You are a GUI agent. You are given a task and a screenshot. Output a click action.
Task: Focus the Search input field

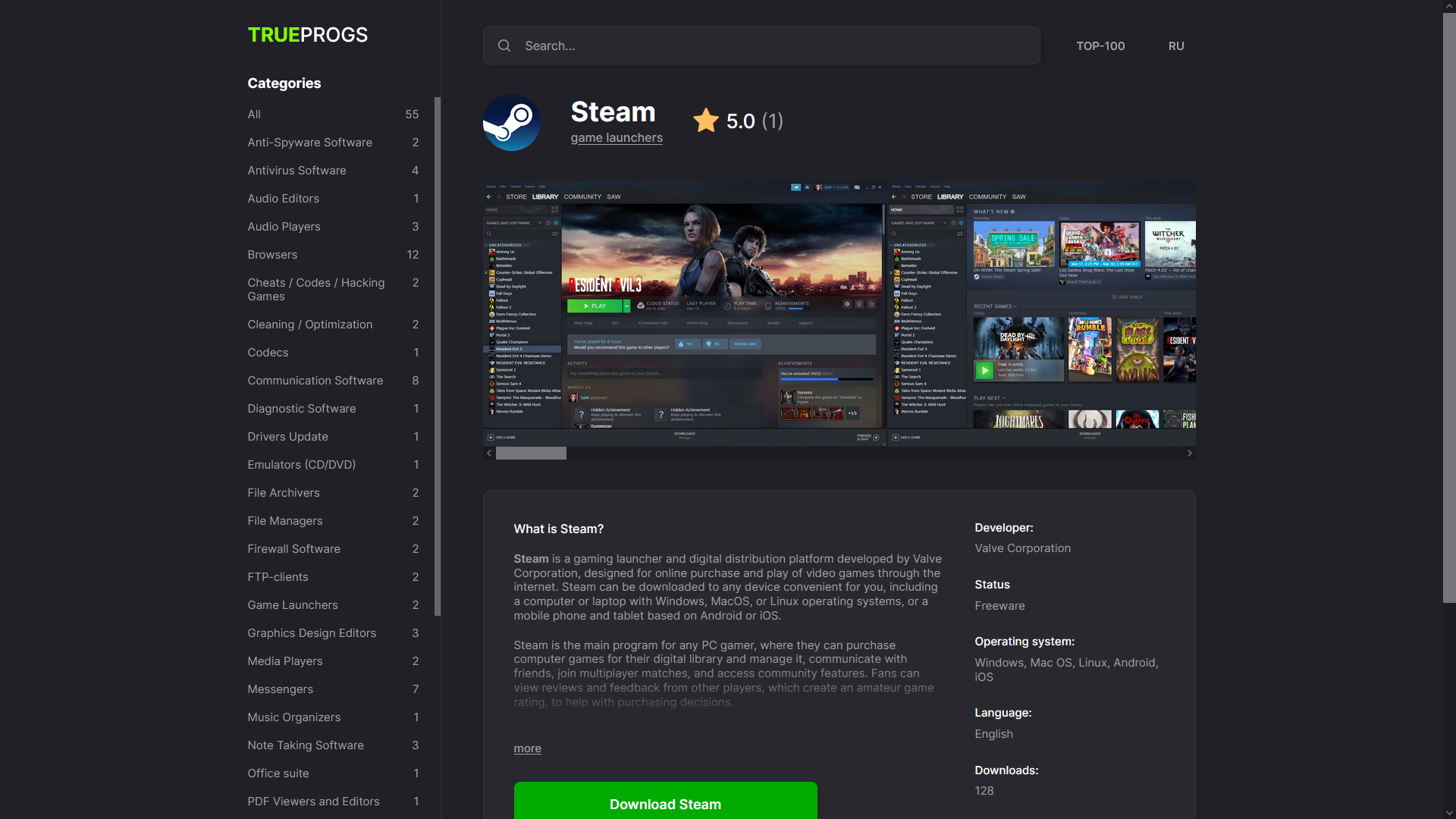point(761,45)
